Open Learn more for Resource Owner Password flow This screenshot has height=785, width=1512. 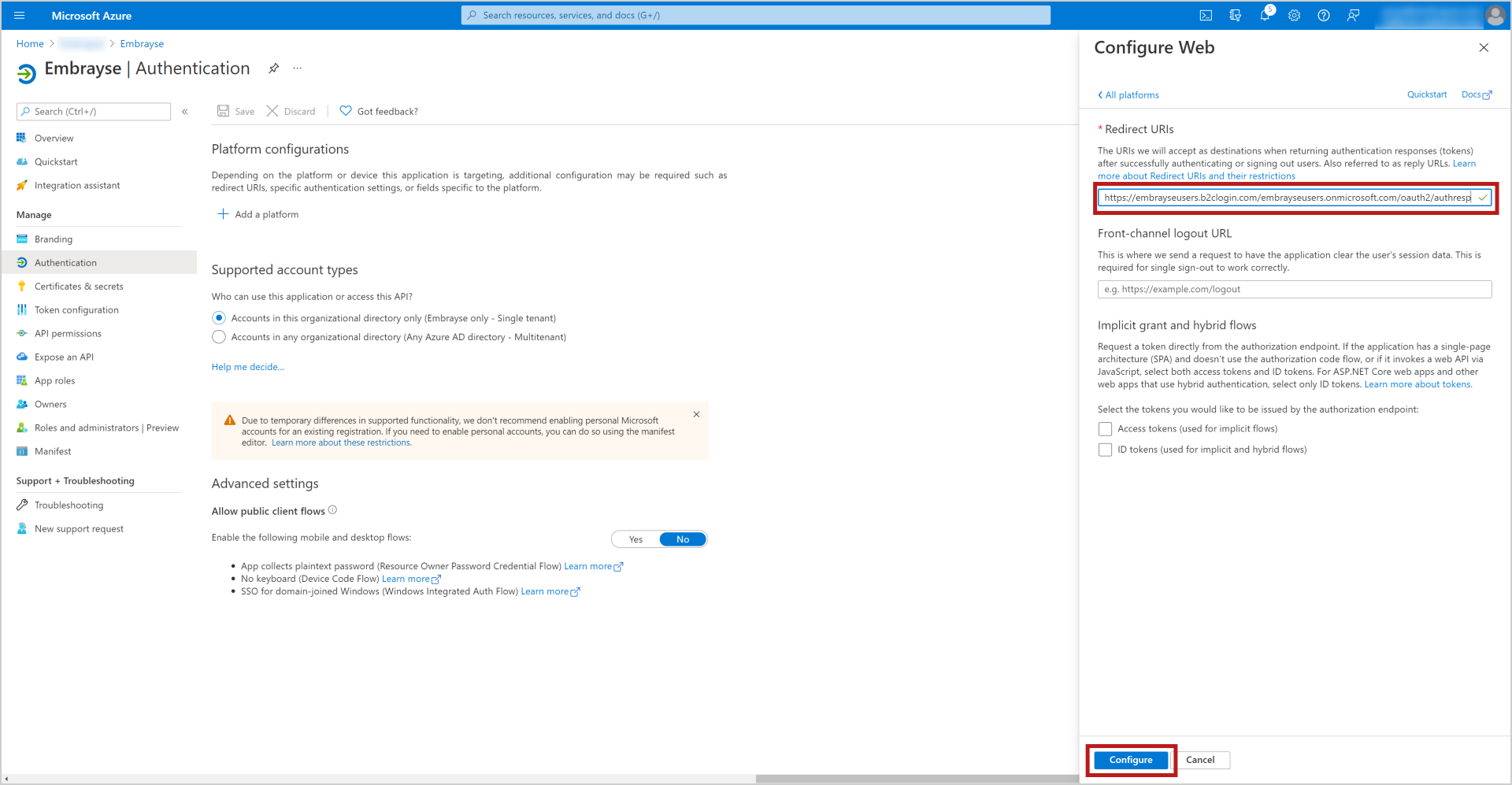click(x=593, y=566)
